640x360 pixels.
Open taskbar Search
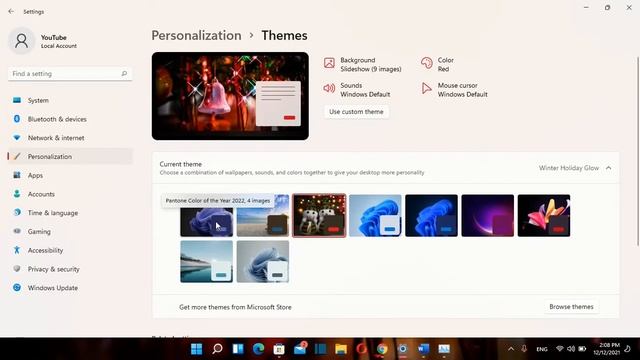coord(217,349)
